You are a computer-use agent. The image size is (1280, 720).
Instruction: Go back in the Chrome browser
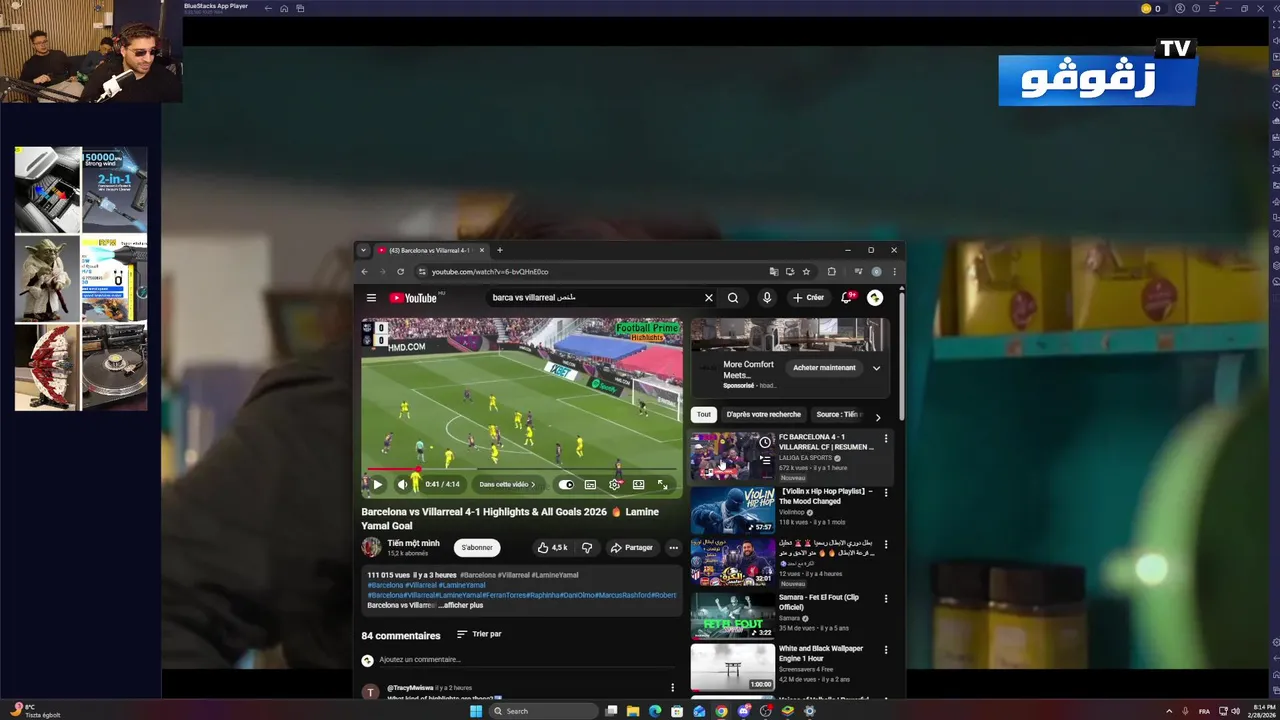(x=364, y=272)
